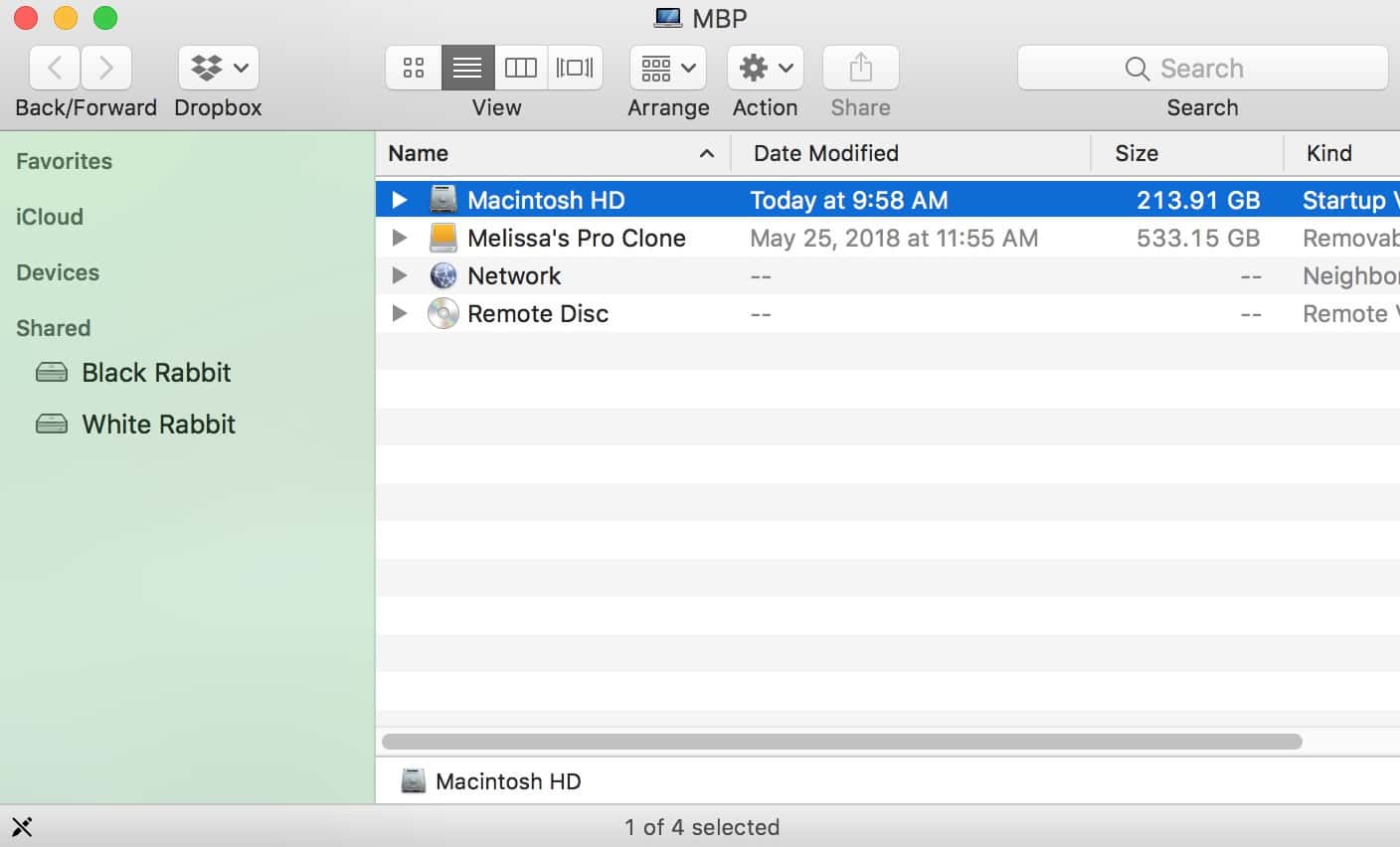Click the 1 of 4 selected status text

(702, 827)
